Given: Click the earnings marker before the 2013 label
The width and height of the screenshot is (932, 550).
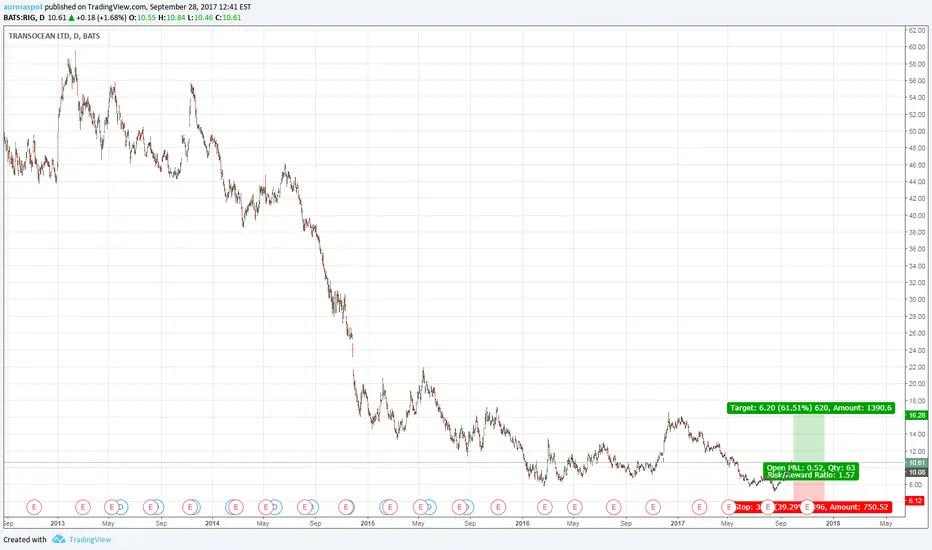Looking at the screenshot, I should point(34,507).
